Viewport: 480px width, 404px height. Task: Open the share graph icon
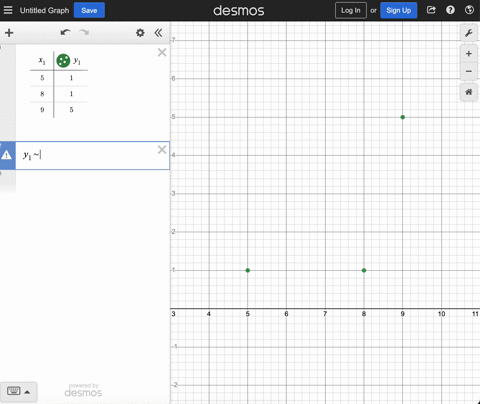(431, 10)
